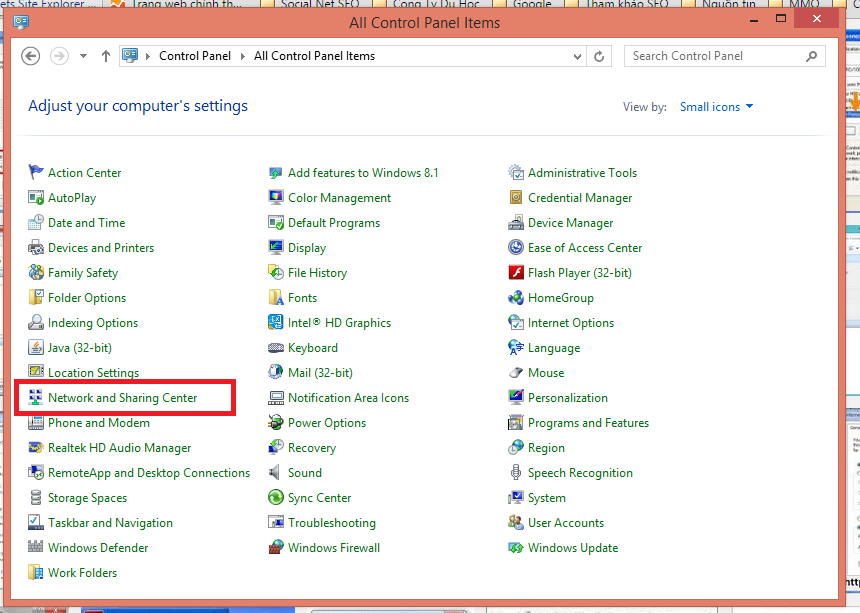Open Programs and Features link
This screenshot has height=613, width=860.
pos(588,423)
